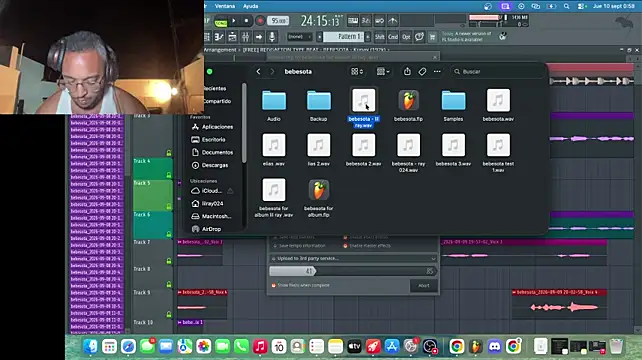Image resolution: width=642 pixels, height=360 pixels.
Task: Open the shopping cart icon
Action: [x=432, y=37]
